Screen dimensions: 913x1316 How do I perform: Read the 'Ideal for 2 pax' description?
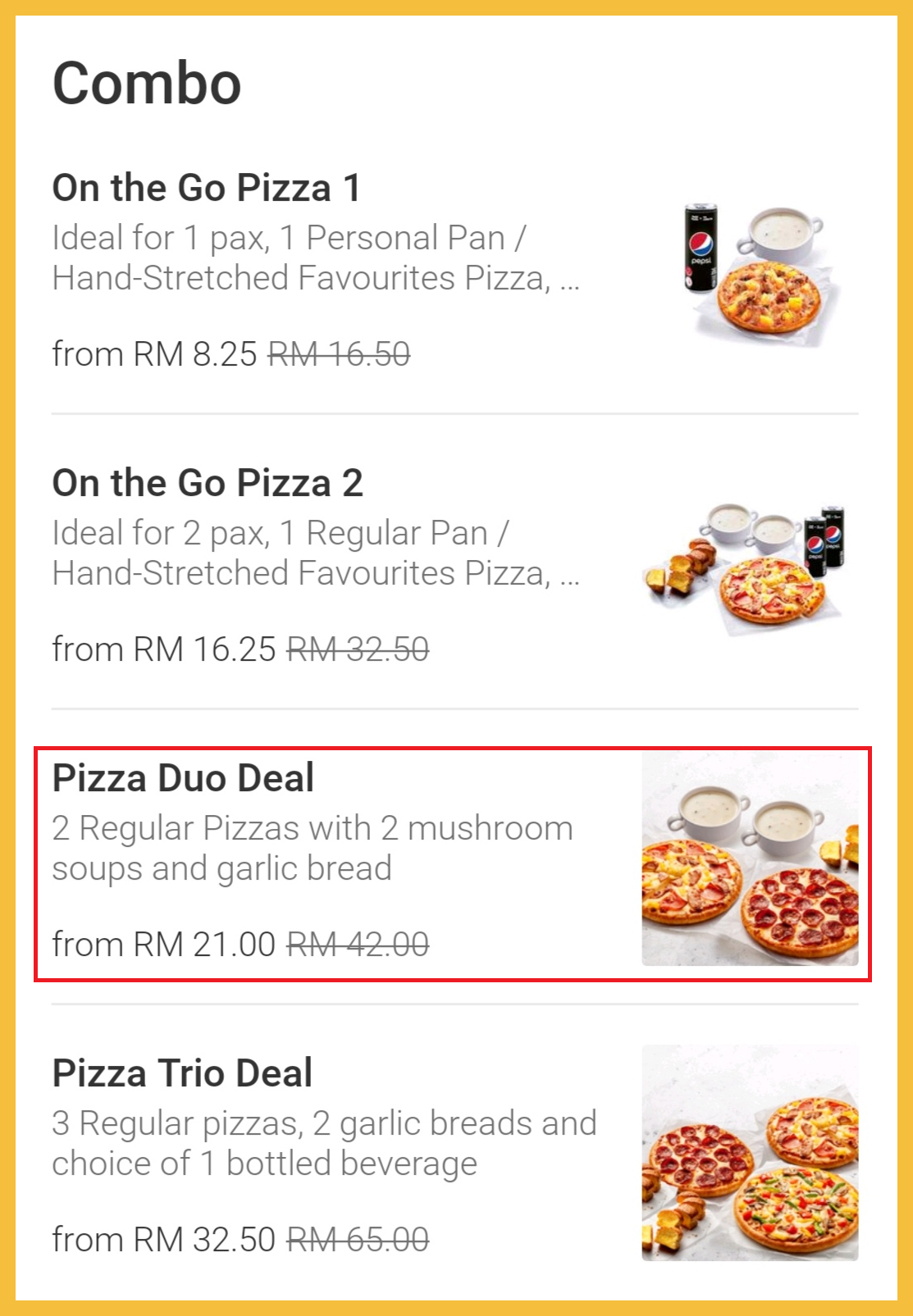(x=316, y=553)
